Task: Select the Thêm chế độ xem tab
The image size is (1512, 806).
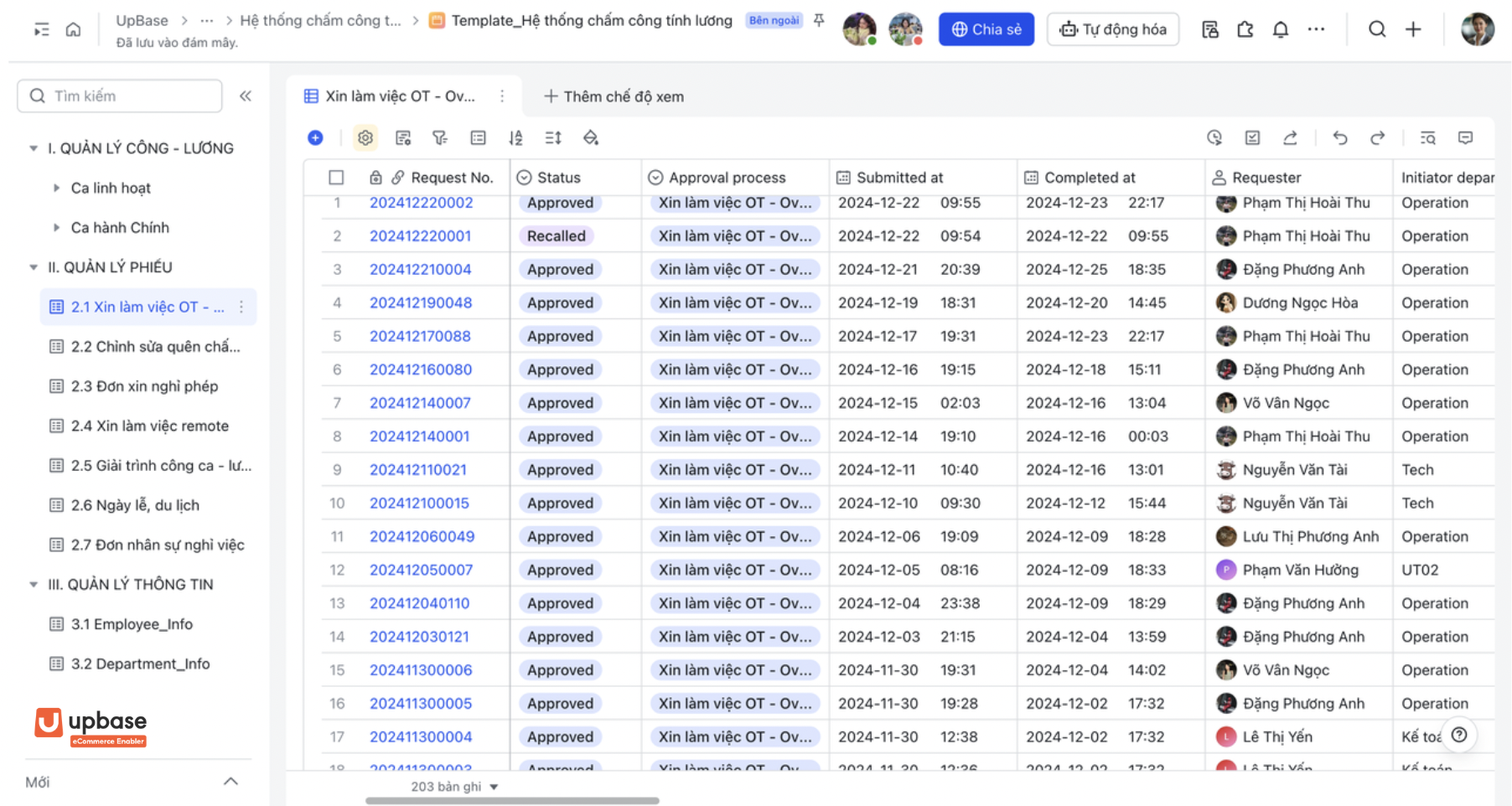Action: pyautogui.click(x=614, y=96)
